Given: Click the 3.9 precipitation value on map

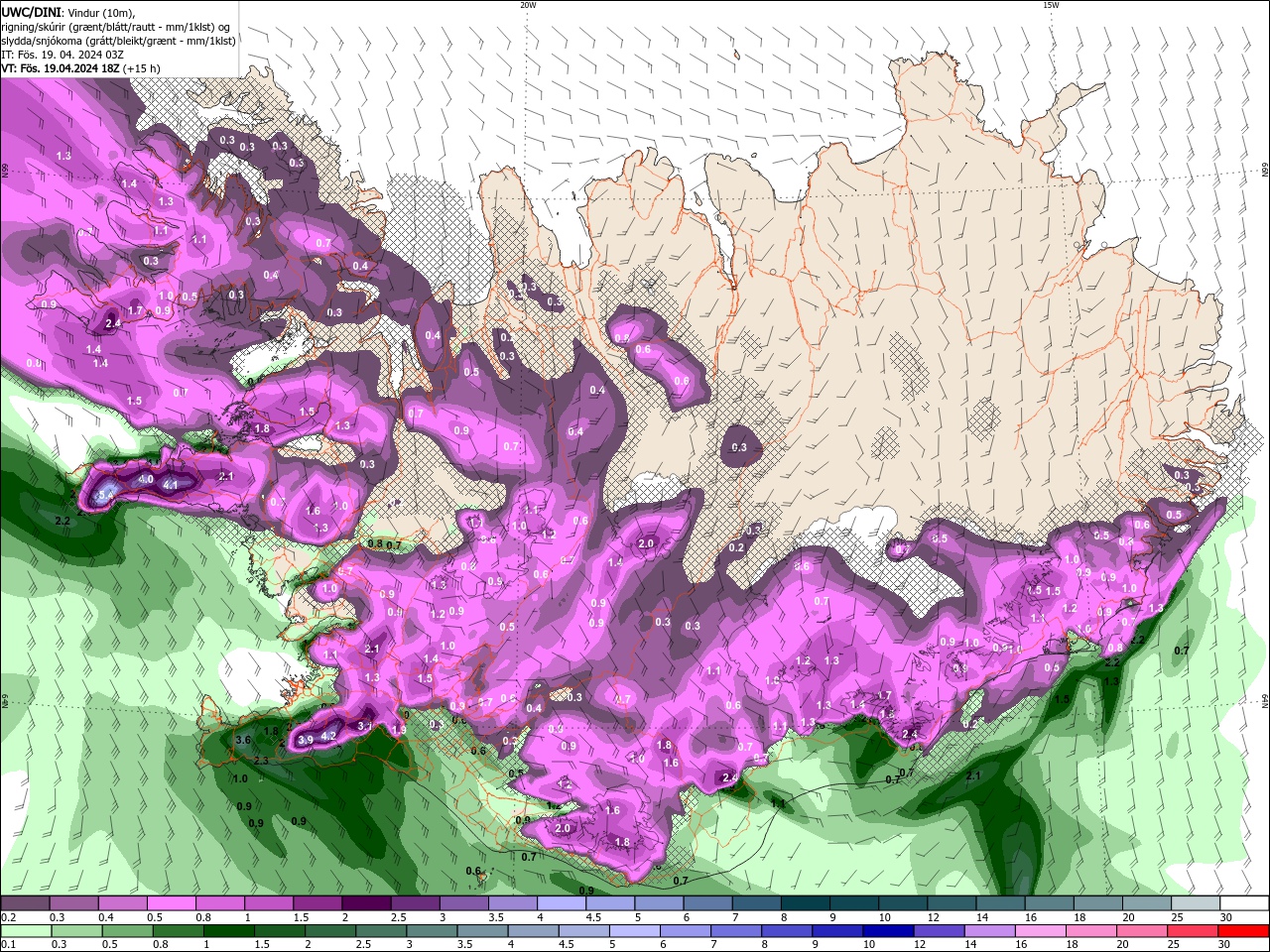Looking at the screenshot, I should (306, 740).
